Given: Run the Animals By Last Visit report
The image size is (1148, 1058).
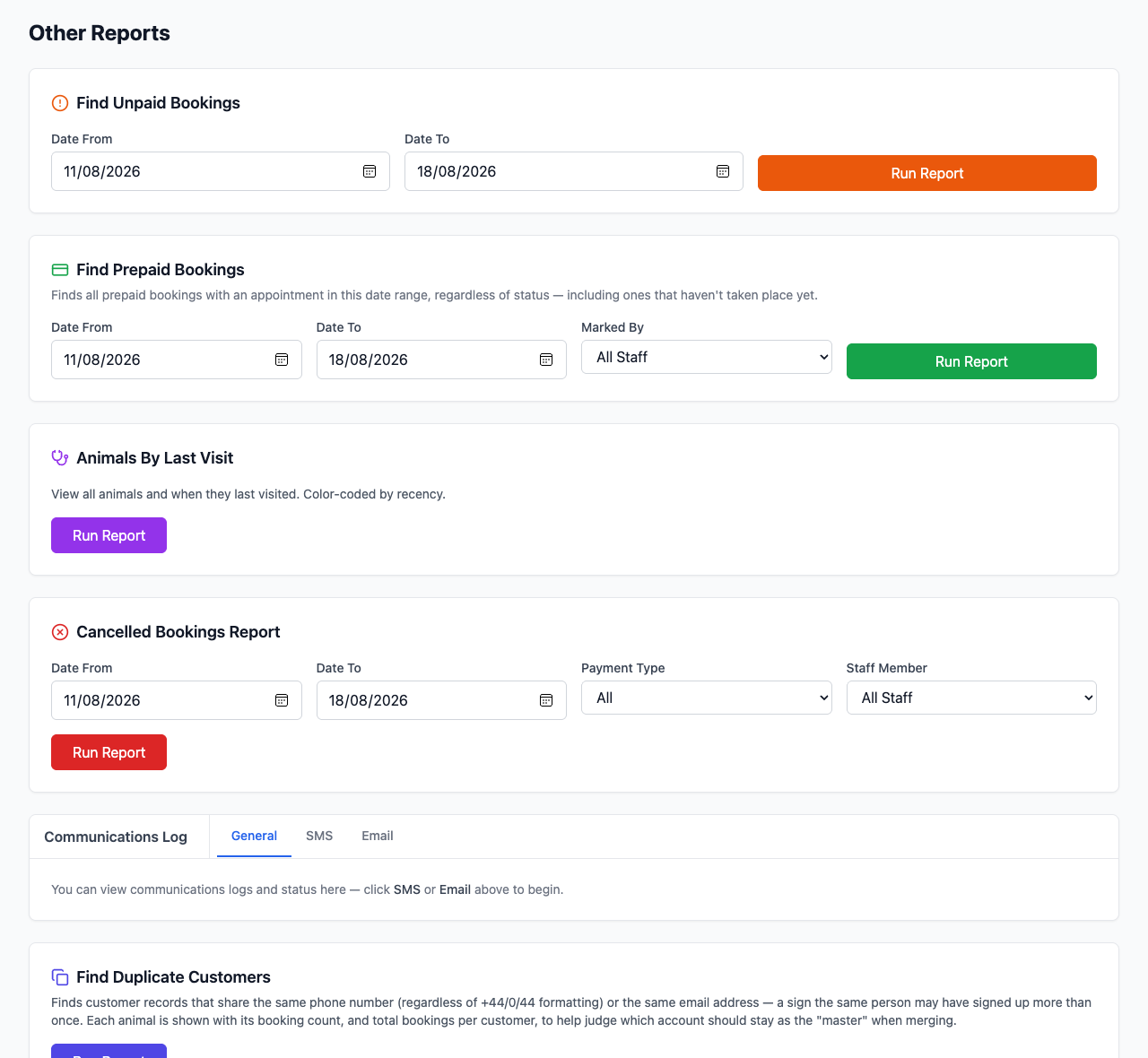Looking at the screenshot, I should (x=109, y=535).
